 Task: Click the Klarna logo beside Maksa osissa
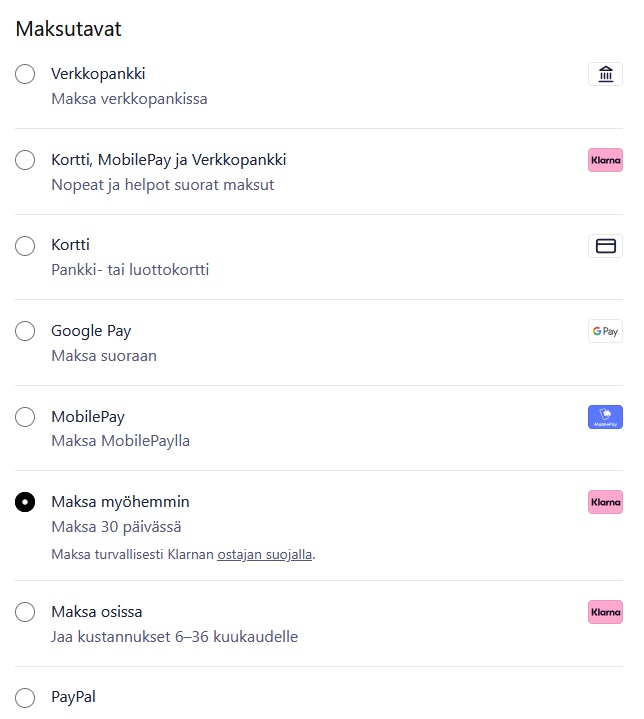605,612
